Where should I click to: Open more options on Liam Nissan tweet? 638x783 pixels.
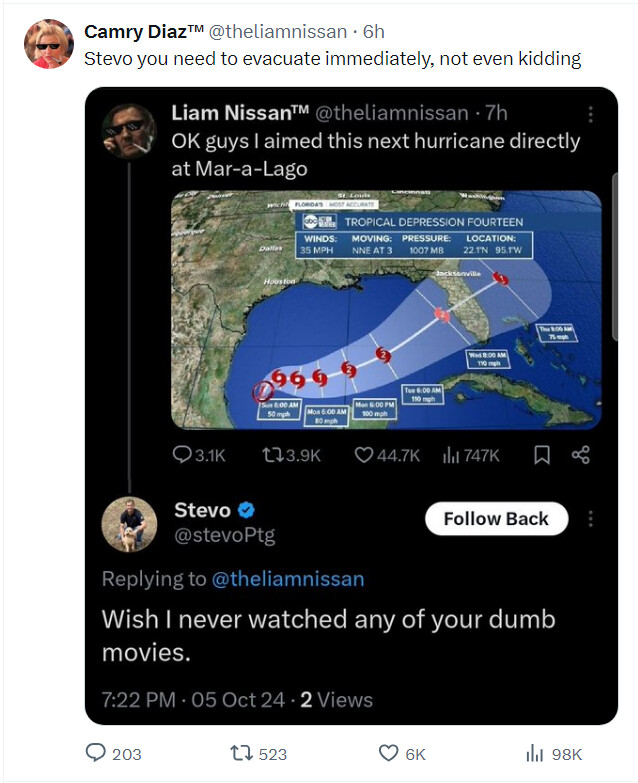coord(591,114)
